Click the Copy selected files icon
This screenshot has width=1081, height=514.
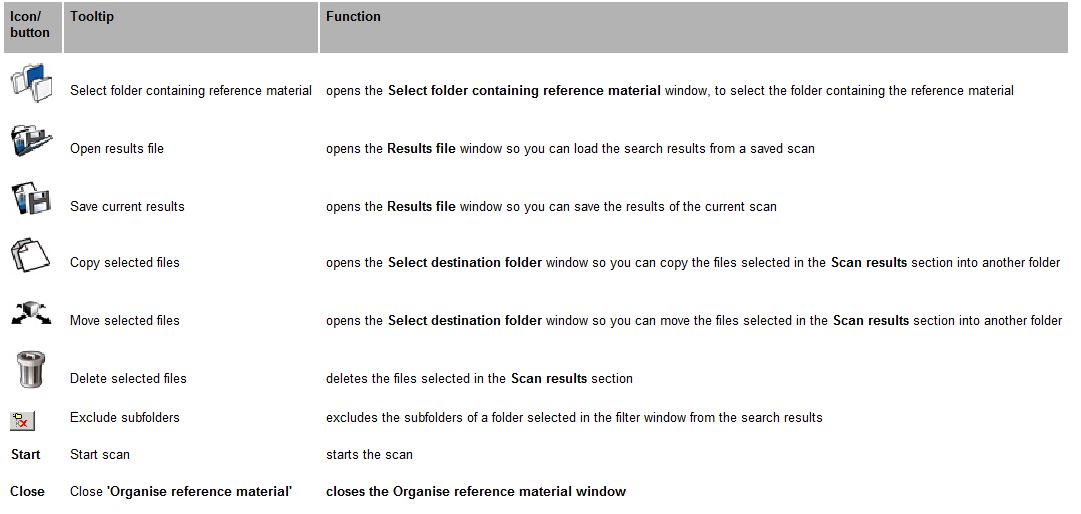pos(32,256)
